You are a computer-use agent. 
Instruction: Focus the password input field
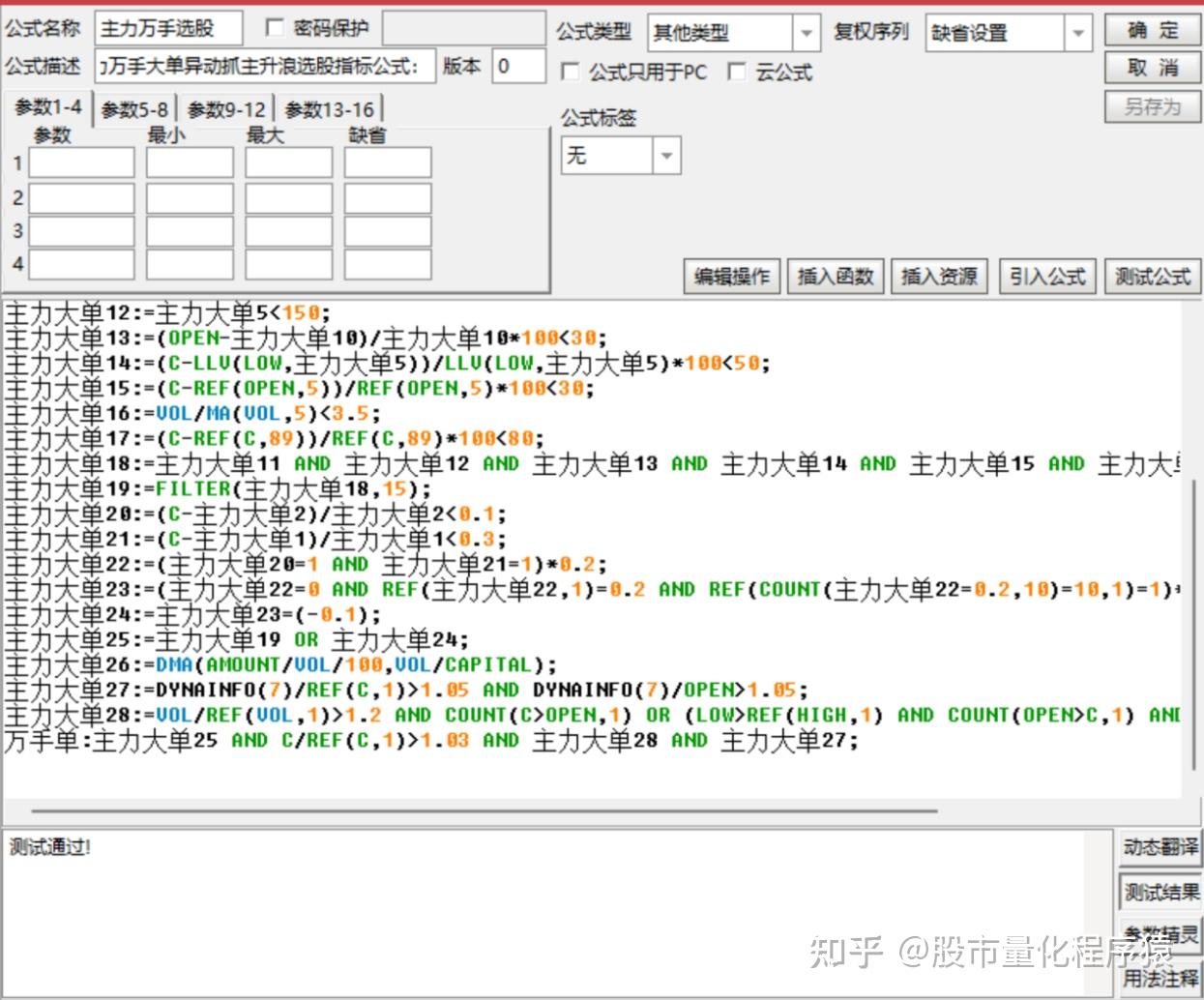(x=464, y=28)
